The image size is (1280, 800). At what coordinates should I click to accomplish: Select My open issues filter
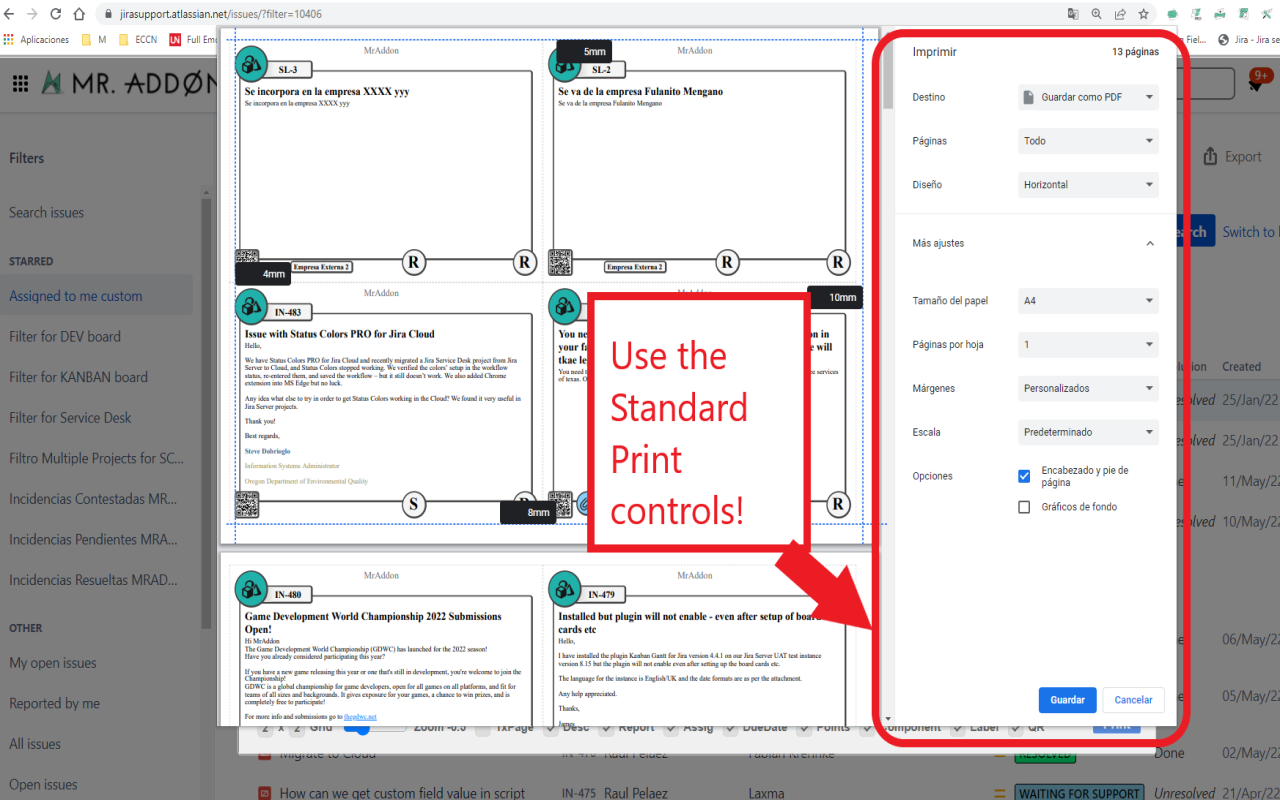coord(53,663)
